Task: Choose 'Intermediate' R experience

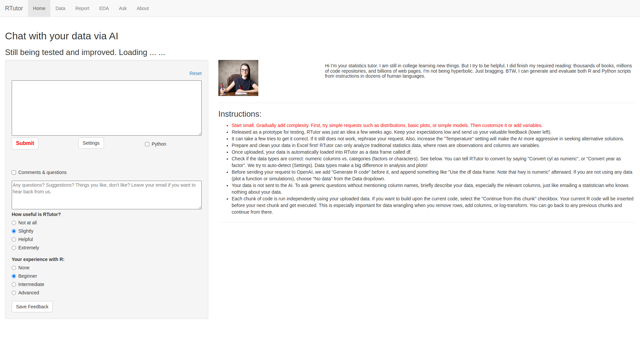Action: tap(14, 284)
